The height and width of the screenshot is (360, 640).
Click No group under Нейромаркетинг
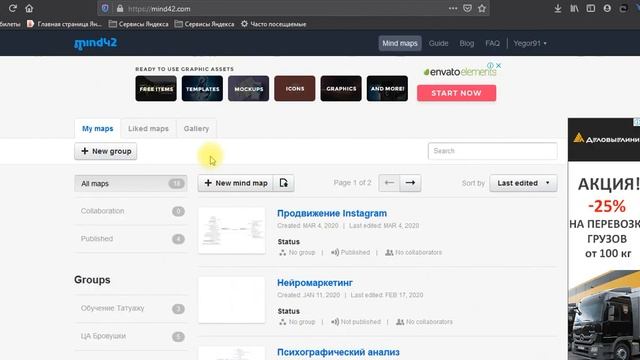click(x=297, y=322)
